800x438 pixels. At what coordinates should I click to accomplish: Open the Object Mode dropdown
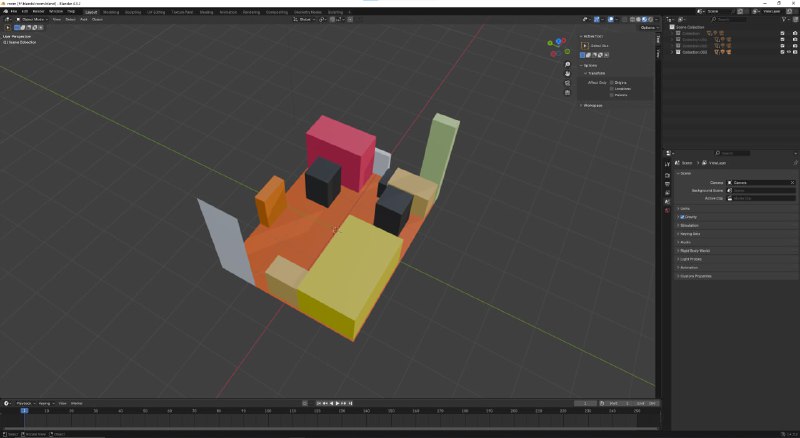tap(32, 19)
